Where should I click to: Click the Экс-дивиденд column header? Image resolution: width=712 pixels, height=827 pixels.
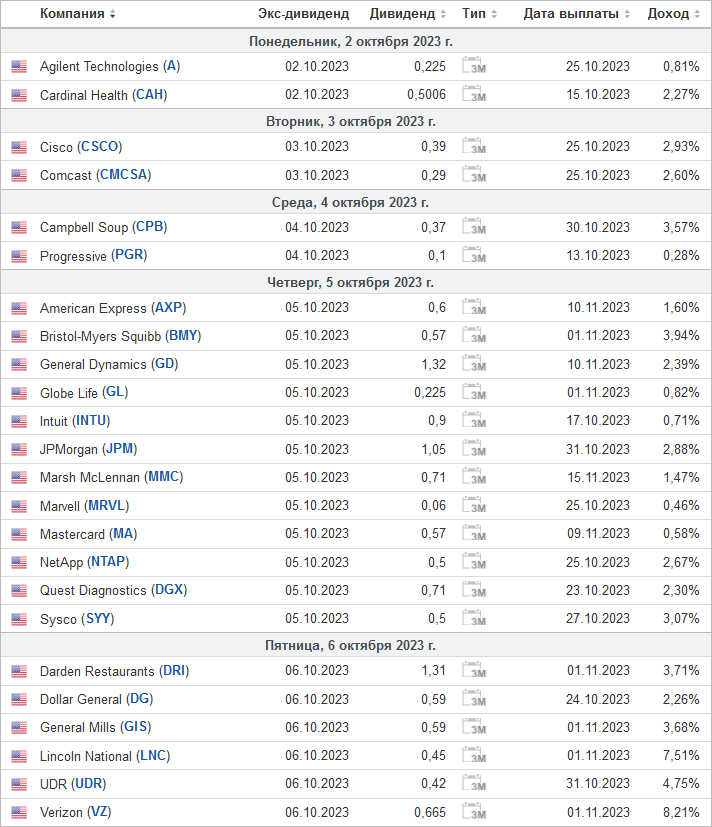pyautogui.click(x=303, y=14)
